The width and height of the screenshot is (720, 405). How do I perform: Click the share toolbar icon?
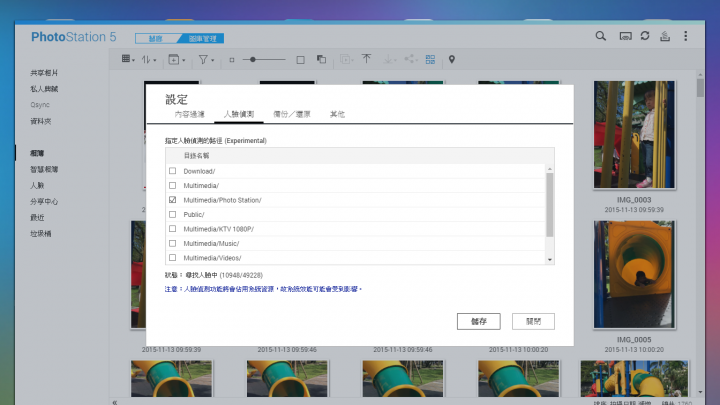[x=411, y=59]
